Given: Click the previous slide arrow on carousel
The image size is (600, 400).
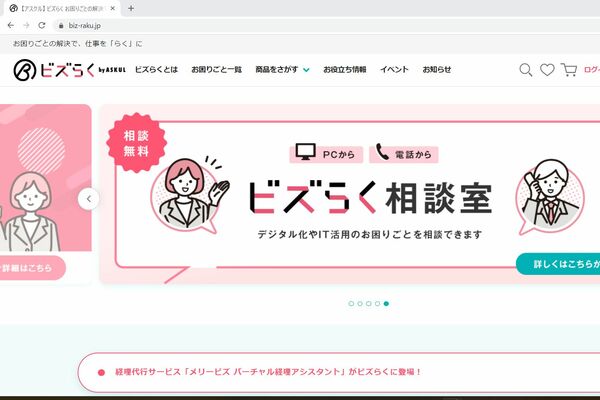Looking at the screenshot, I should pos(88,199).
